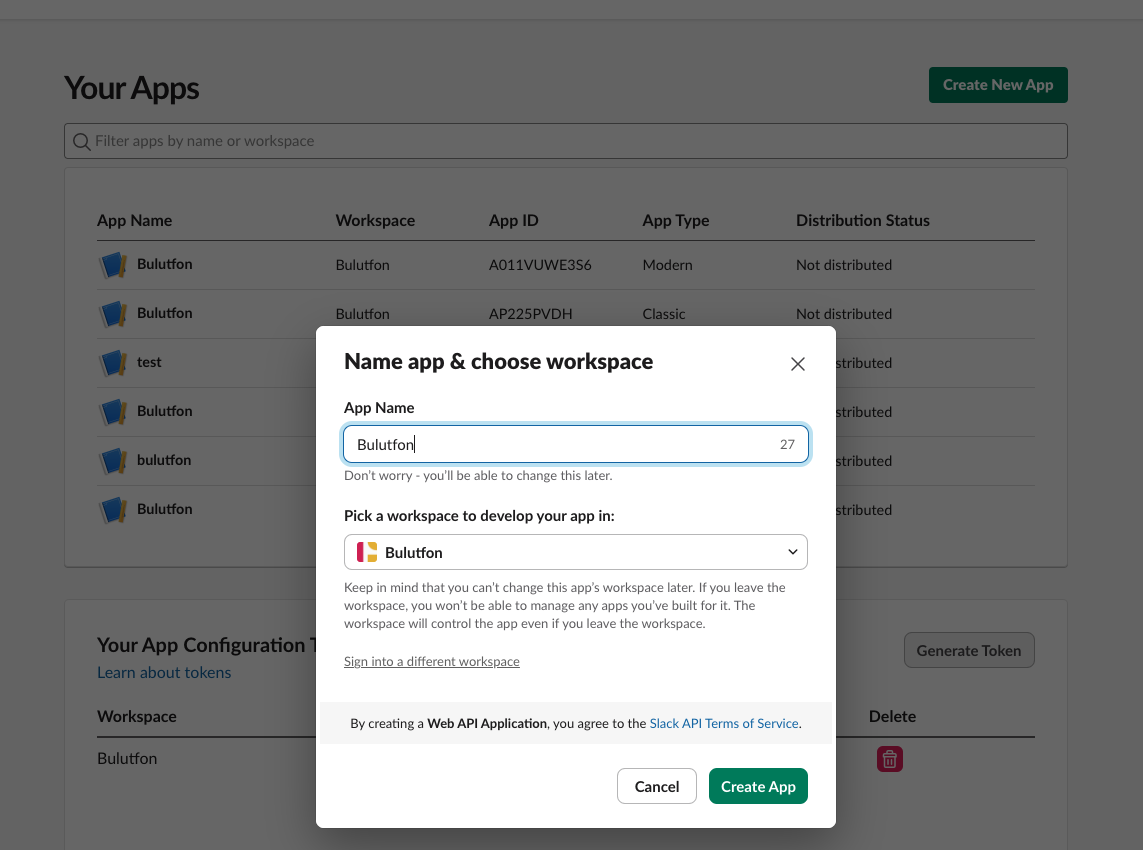Click the Classic Bulutfon app icon

click(113, 314)
